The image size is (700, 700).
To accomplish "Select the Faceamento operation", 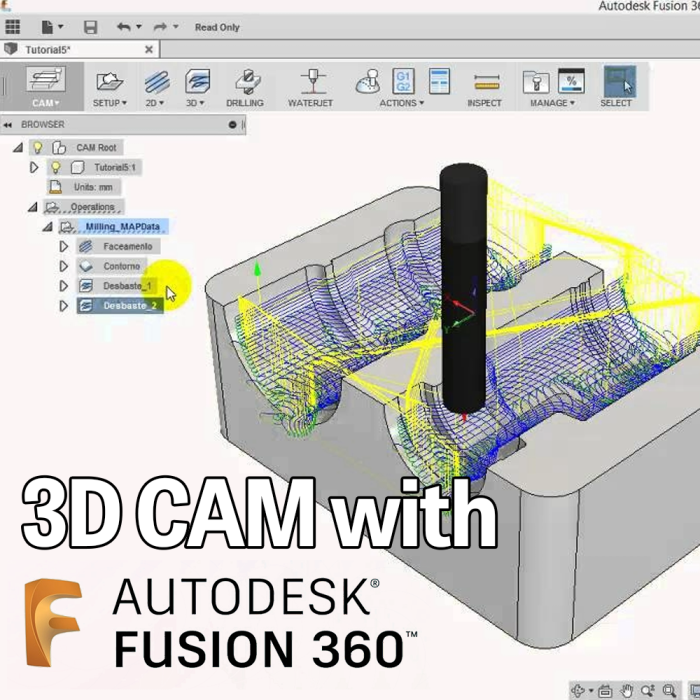I will pos(118,246).
